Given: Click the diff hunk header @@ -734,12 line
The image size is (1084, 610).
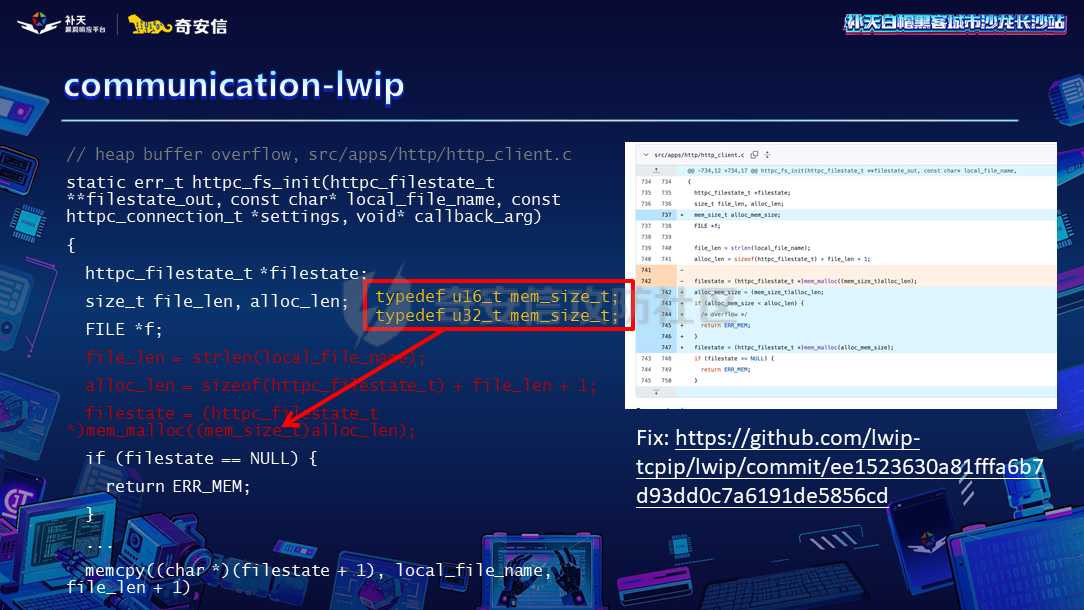Looking at the screenshot, I should 850,170.
